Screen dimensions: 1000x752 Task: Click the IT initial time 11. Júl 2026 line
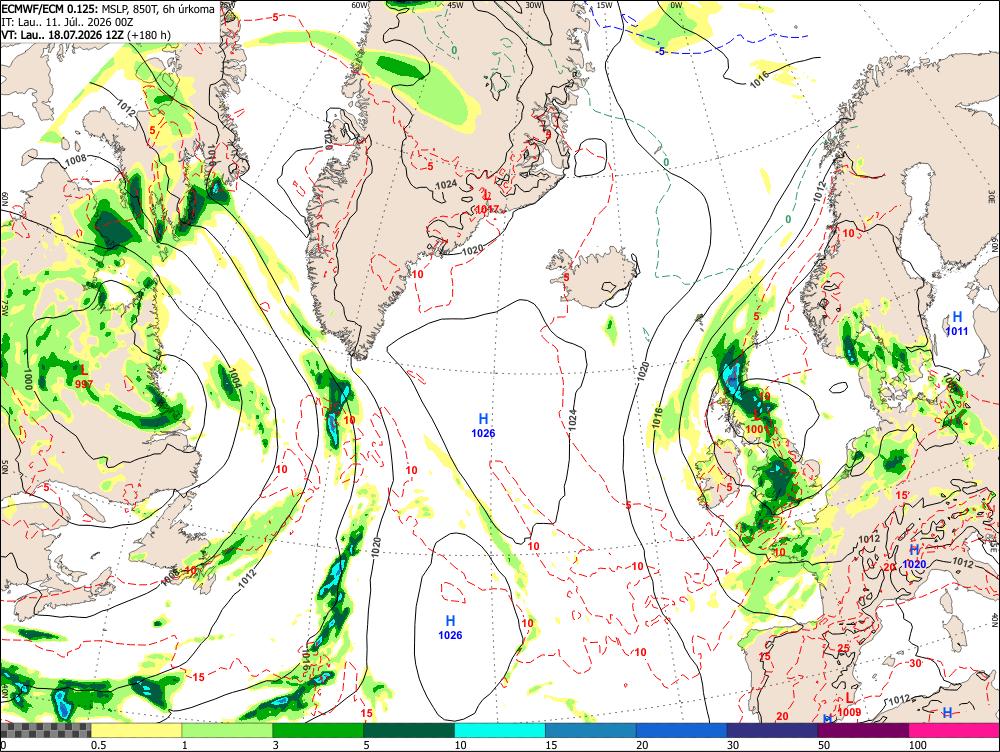pyautogui.click(x=66, y=22)
